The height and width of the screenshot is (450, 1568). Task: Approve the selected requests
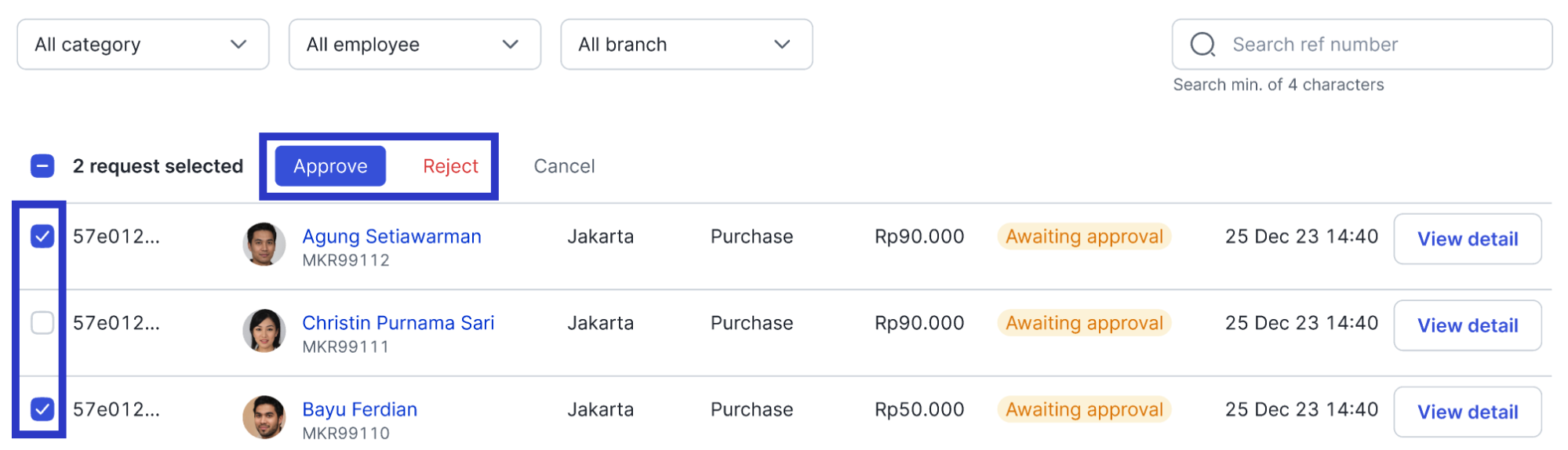click(x=330, y=166)
